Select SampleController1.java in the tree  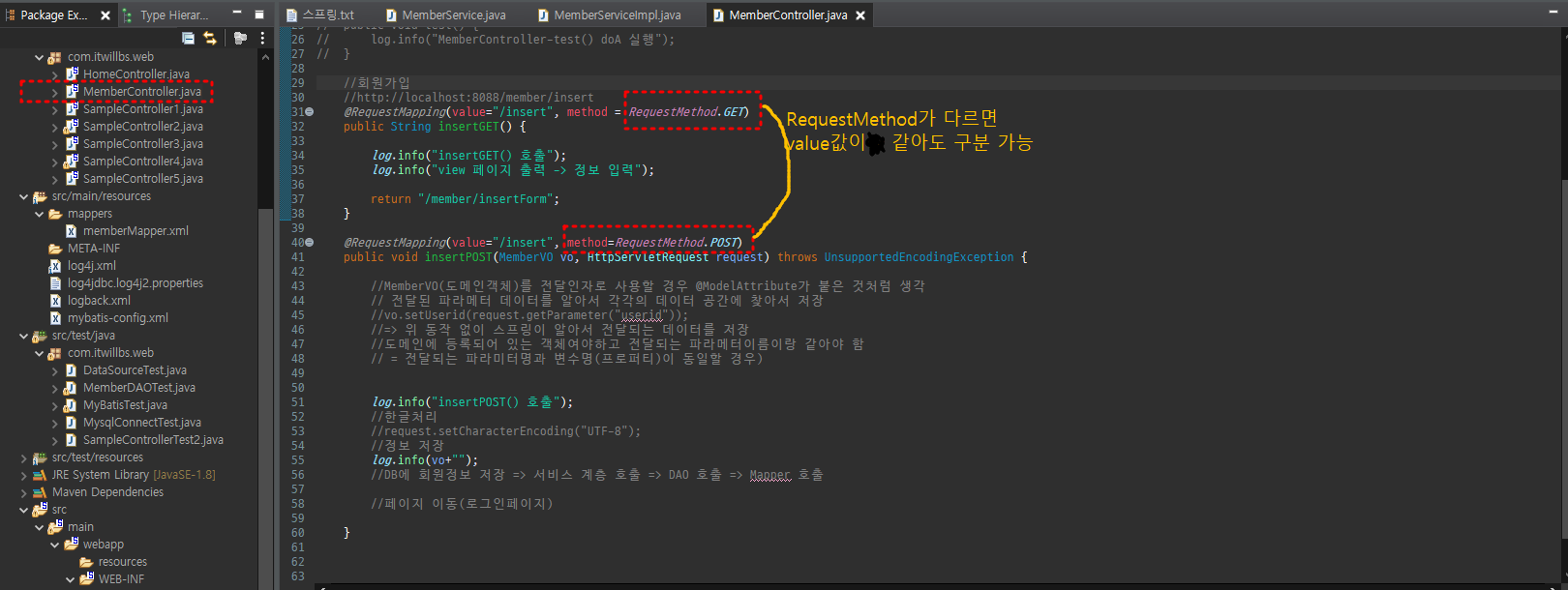143,109
